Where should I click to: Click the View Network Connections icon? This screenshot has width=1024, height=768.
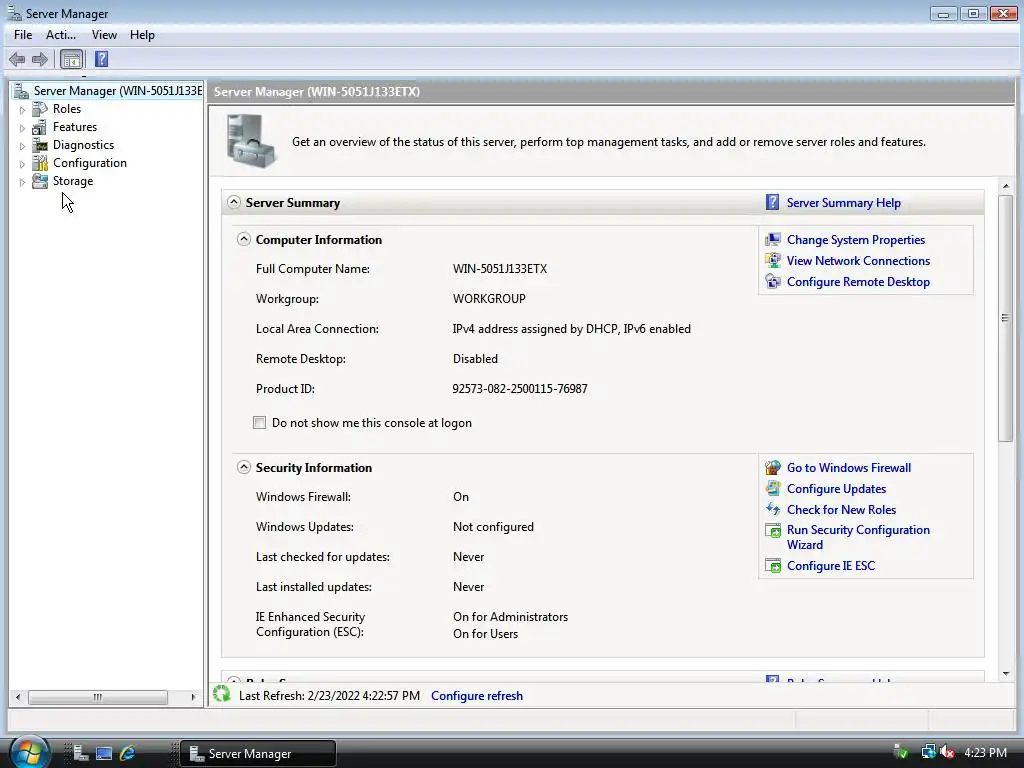[x=773, y=261]
